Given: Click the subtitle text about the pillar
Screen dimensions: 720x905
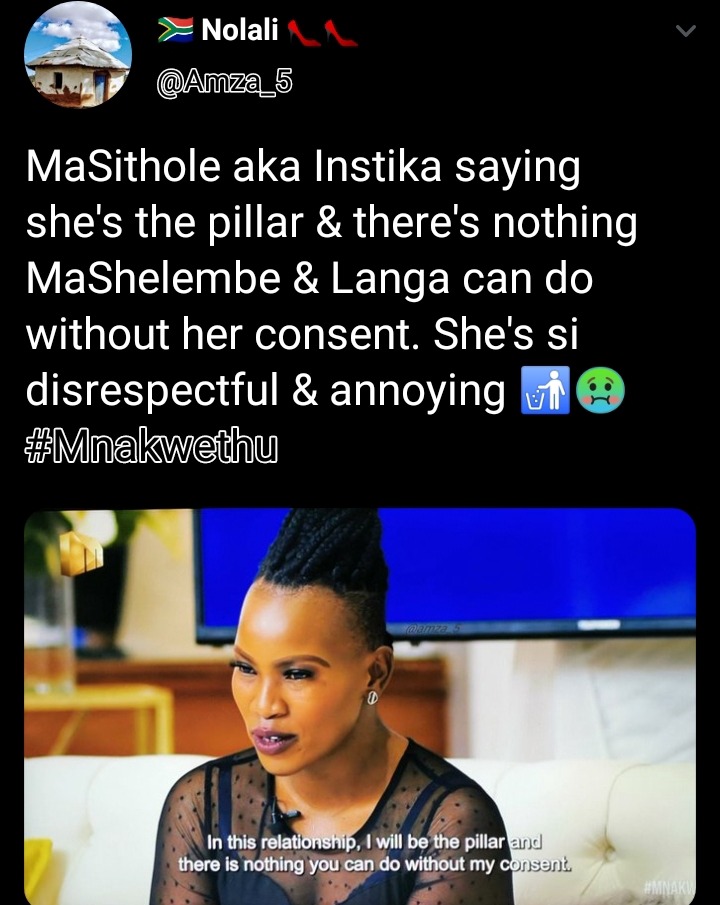Looking at the screenshot, I should tap(375, 853).
